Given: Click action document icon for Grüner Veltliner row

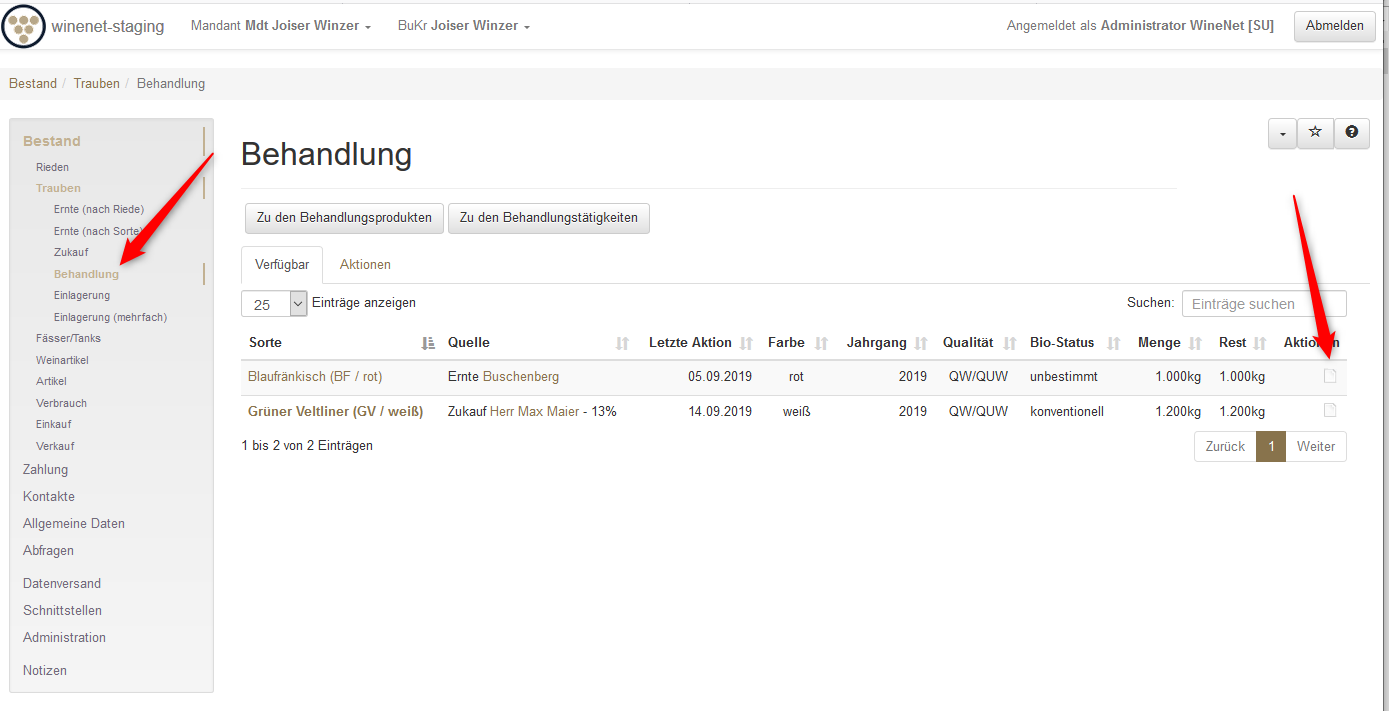Looking at the screenshot, I should point(1329,410).
